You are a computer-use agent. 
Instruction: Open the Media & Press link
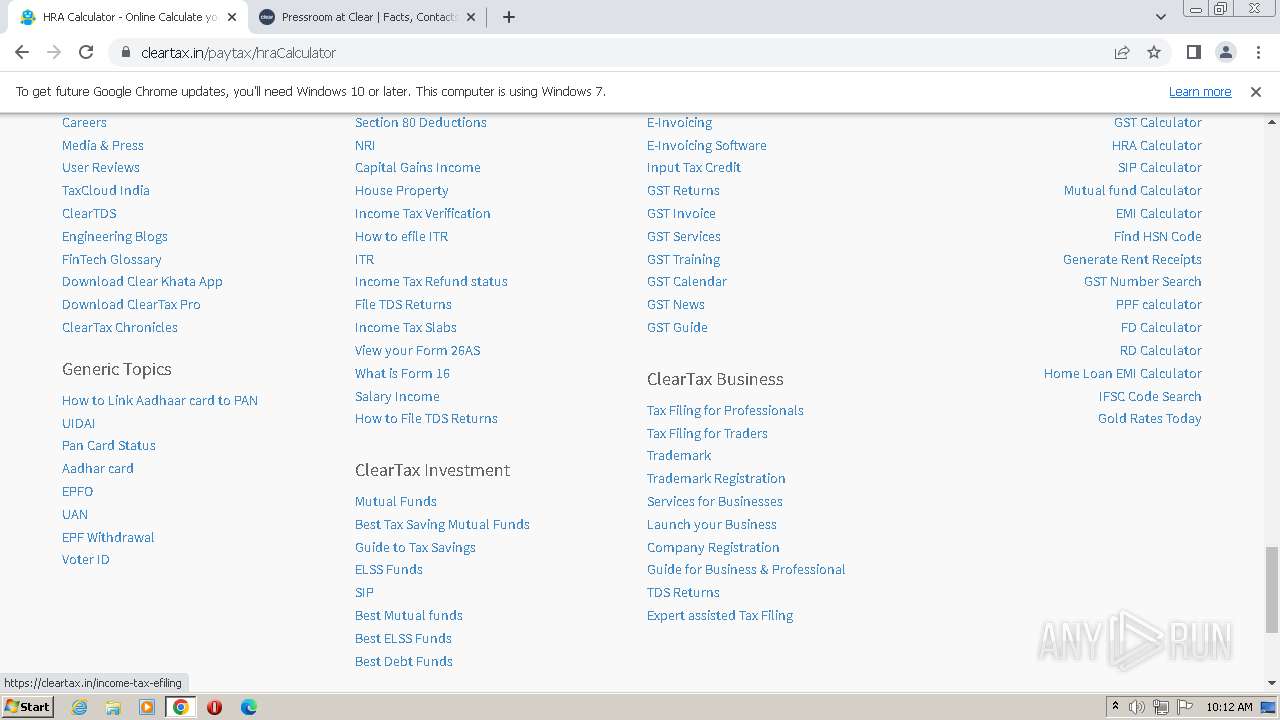pos(103,145)
